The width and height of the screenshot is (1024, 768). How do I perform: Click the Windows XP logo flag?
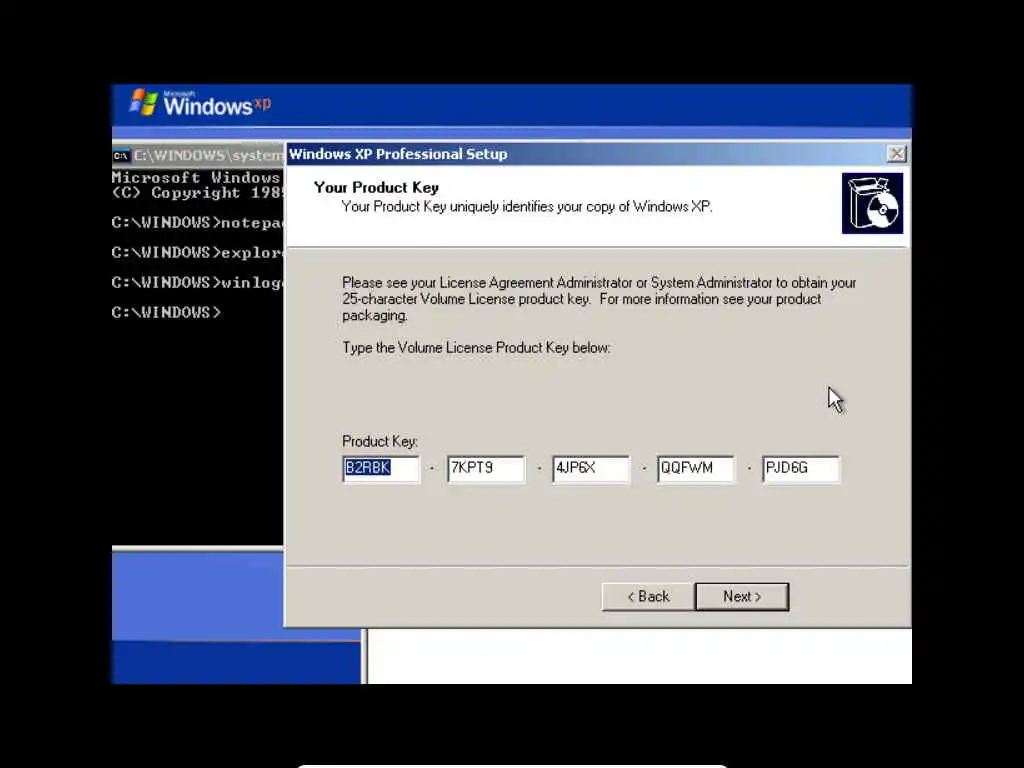point(144,103)
